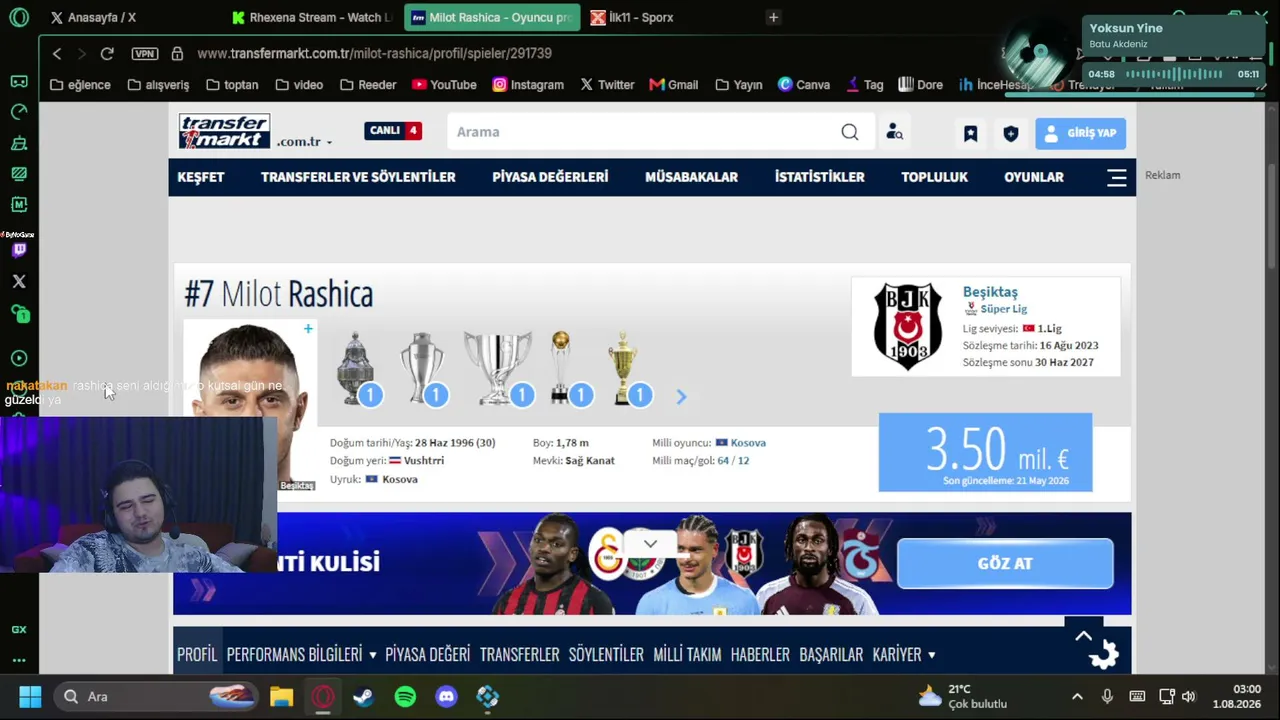This screenshot has width=1280, height=720.
Task: Open the Topluluk menu
Action: click(934, 177)
